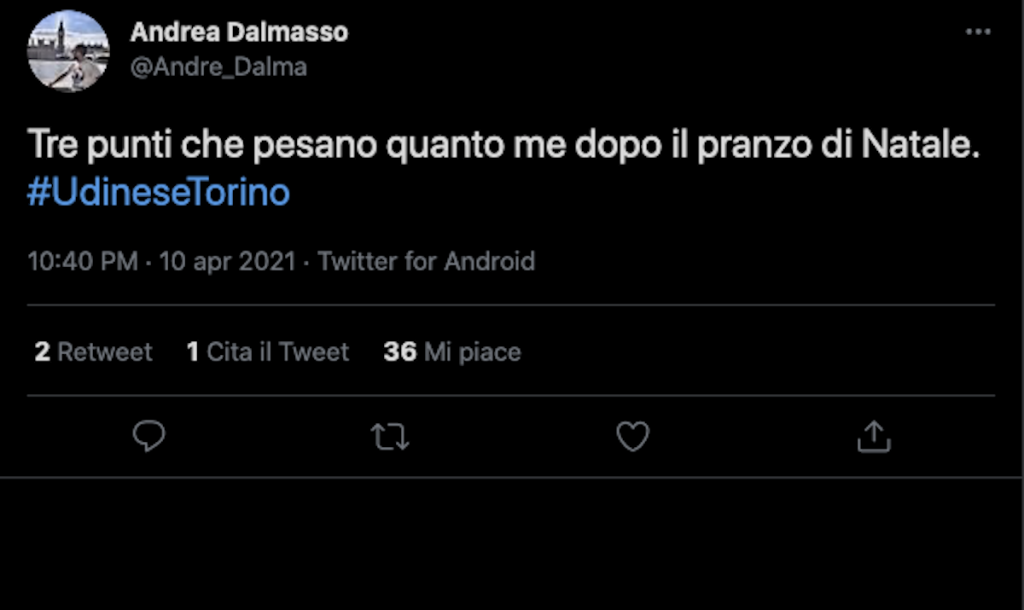1024x610 pixels.
Task: Click the 10 apr 2021 timestamp
Action: coord(225,261)
